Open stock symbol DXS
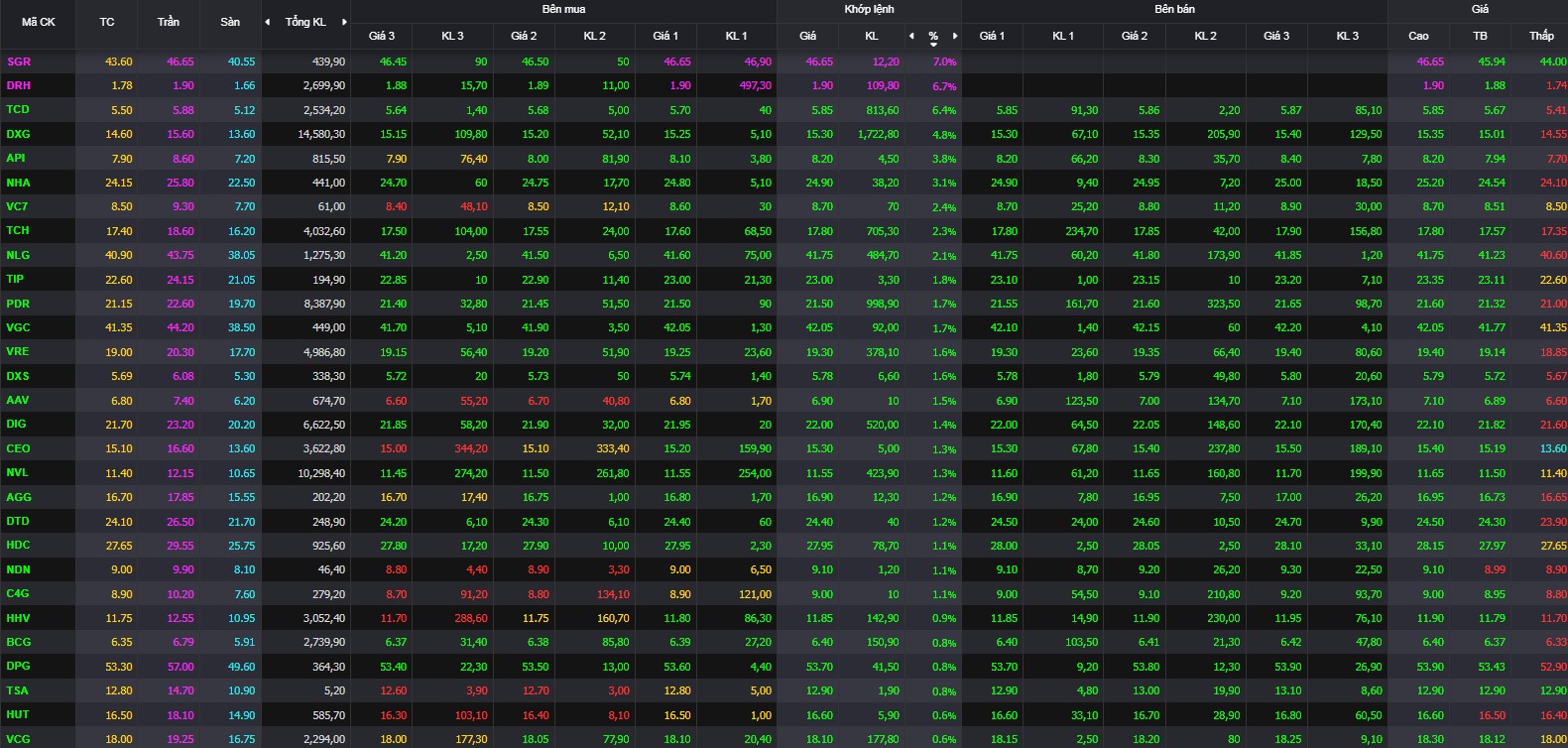 tap(18, 376)
